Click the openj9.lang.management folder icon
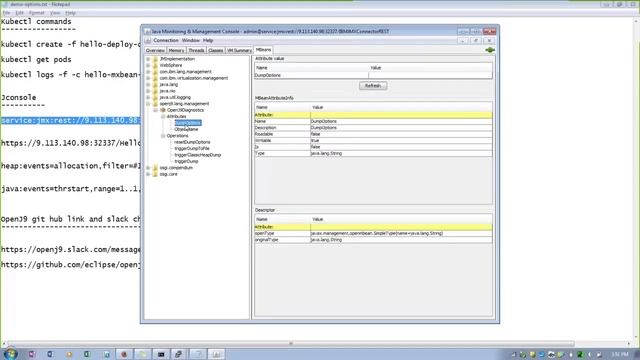Image resolution: width=640 pixels, height=360 pixels. pos(155,104)
